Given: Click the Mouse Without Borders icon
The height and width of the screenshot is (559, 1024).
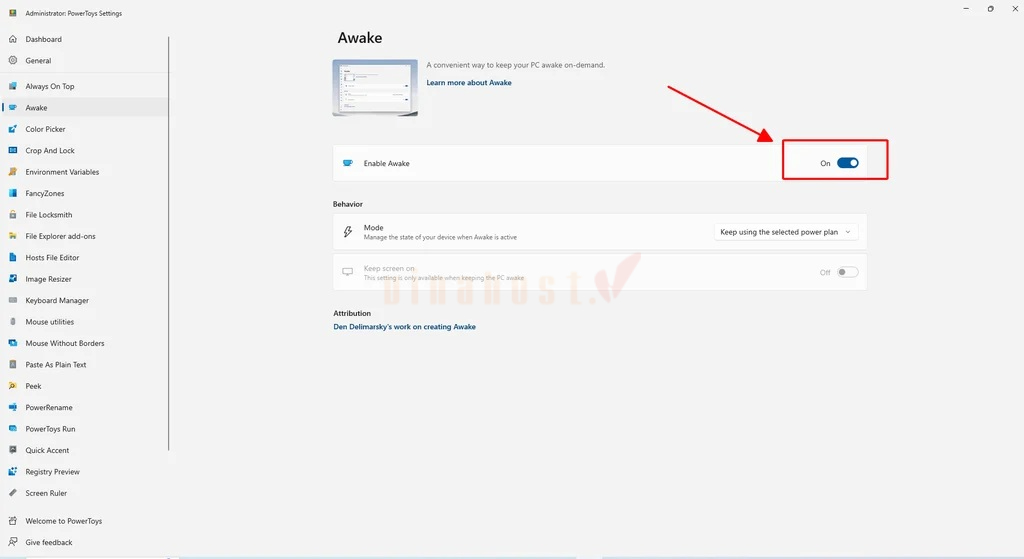Looking at the screenshot, I should click(x=12, y=343).
